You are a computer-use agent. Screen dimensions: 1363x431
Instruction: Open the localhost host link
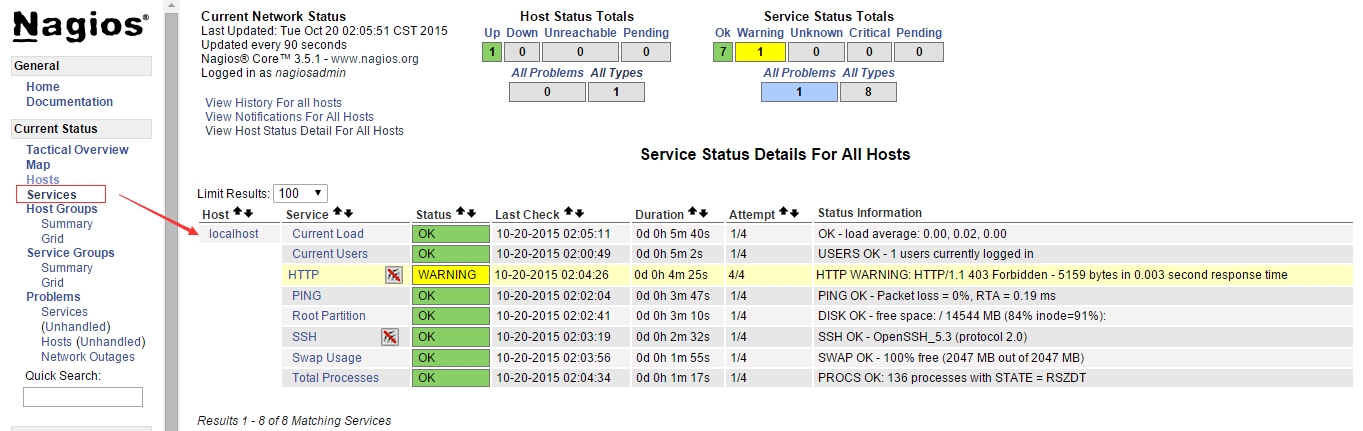[x=234, y=234]
